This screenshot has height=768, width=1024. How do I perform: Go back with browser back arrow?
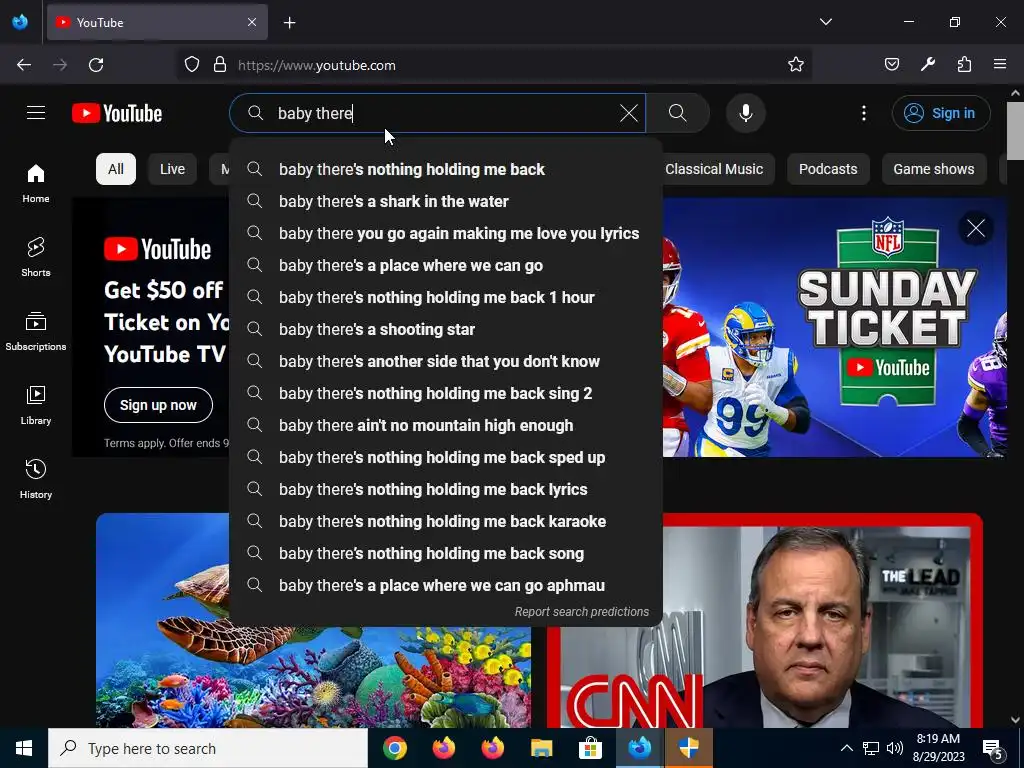click(24, 65)
